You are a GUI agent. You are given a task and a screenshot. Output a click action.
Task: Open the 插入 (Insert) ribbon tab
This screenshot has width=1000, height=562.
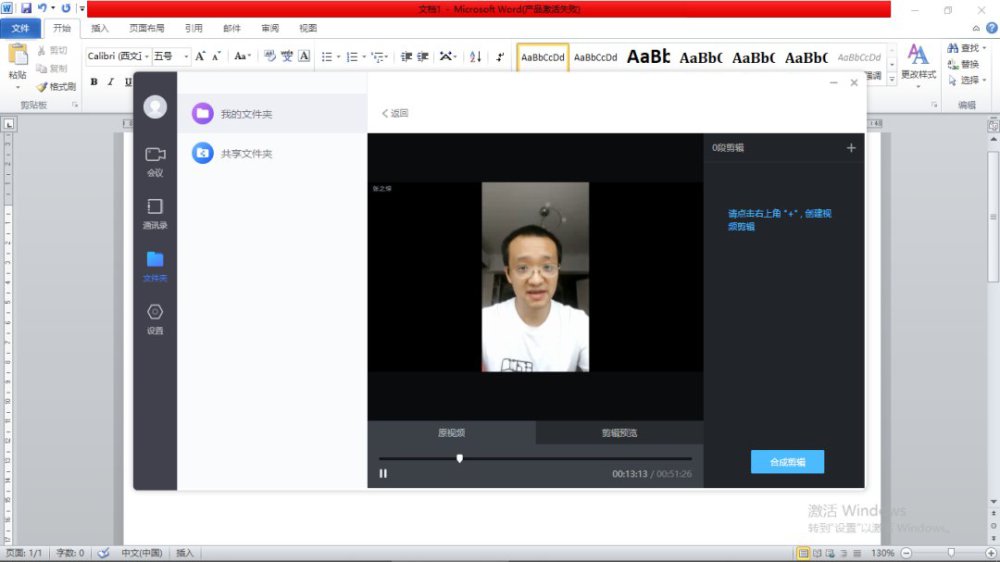(x=100, y=28)
